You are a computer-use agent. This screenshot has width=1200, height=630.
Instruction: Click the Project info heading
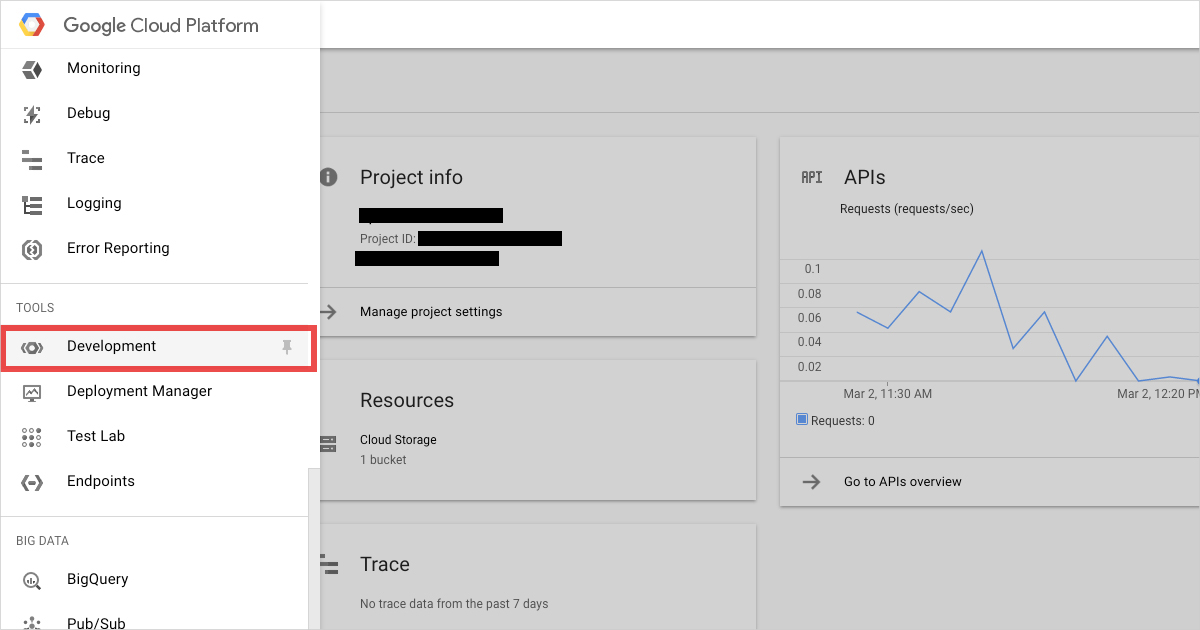point(411,177)
